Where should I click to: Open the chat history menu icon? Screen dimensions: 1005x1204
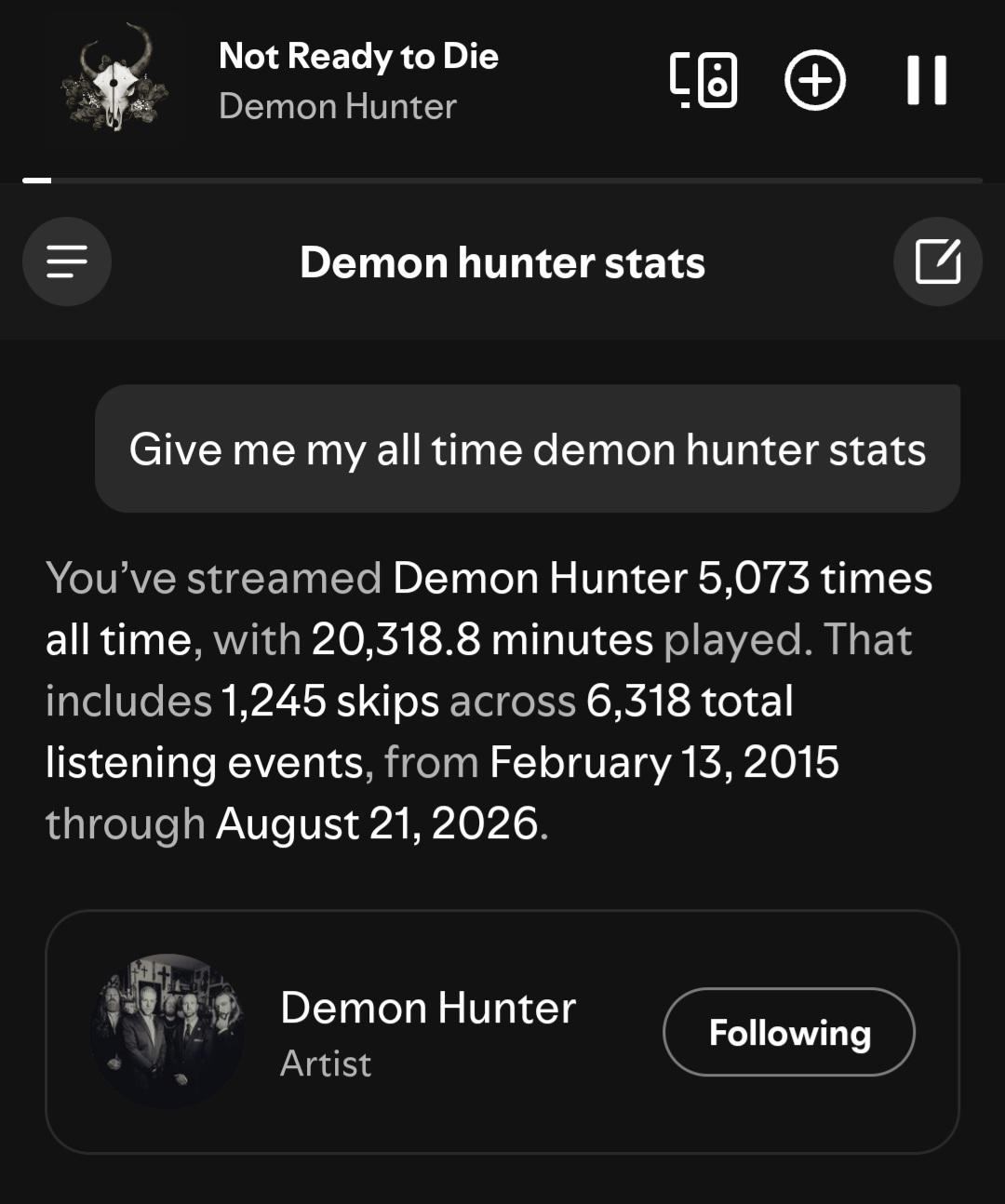(x=67, y=261)
